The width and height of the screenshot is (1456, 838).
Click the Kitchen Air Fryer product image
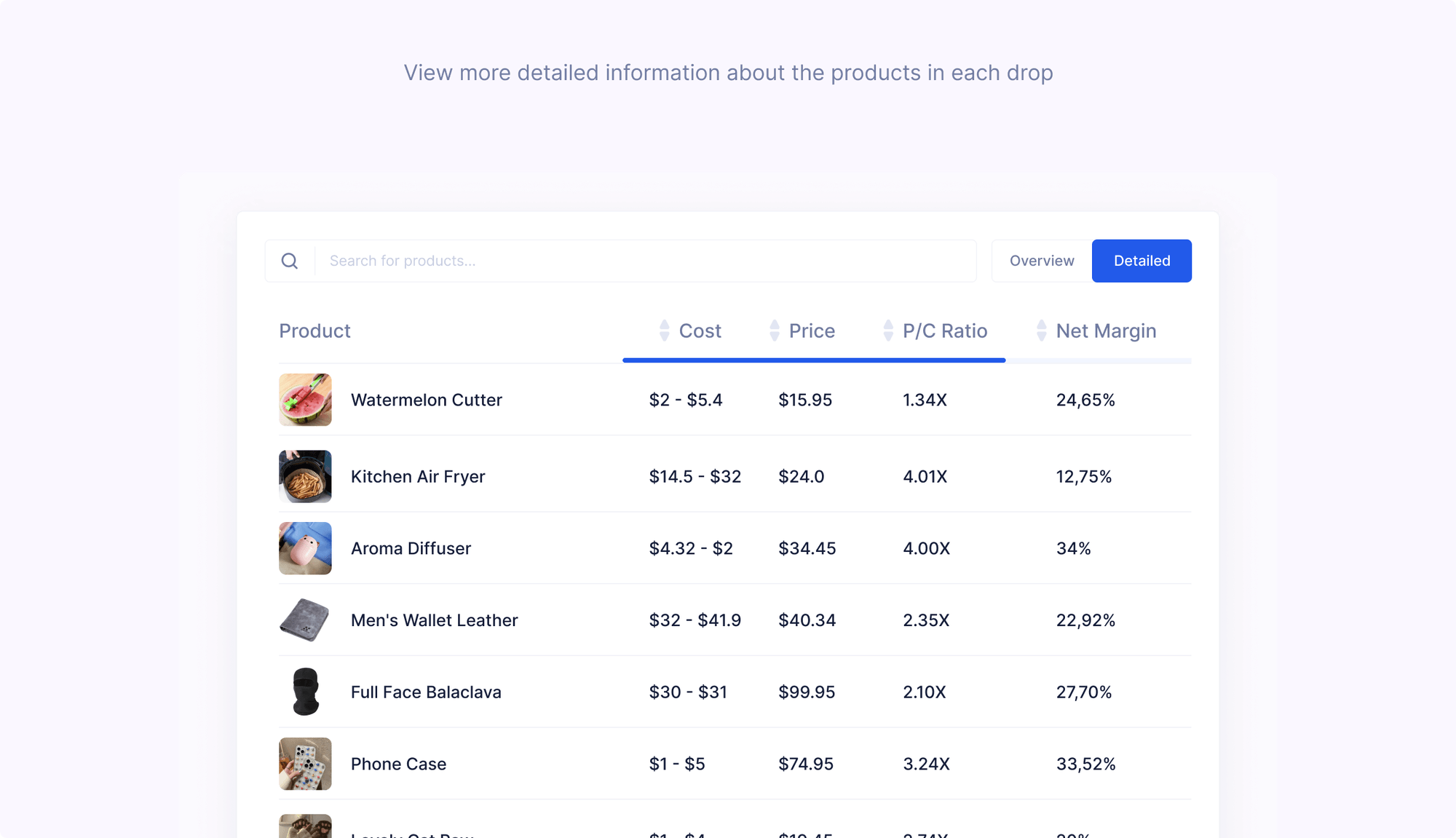pos(305,476)
